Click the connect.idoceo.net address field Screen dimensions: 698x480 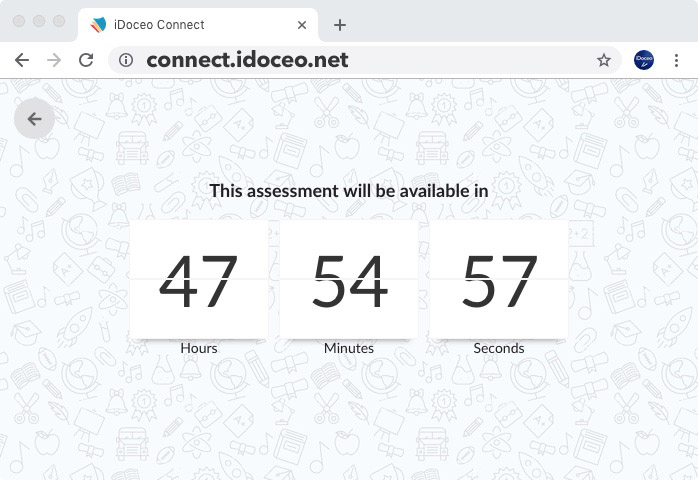coord(350,60)
